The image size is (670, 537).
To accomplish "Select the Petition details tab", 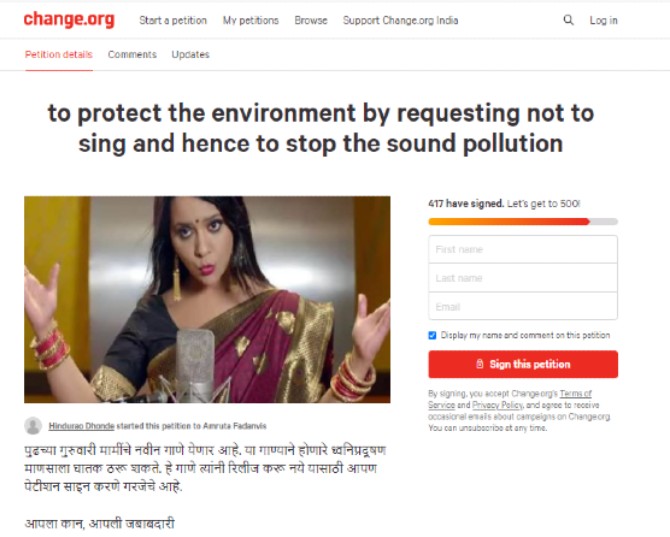I will click(x=59, y=55).
